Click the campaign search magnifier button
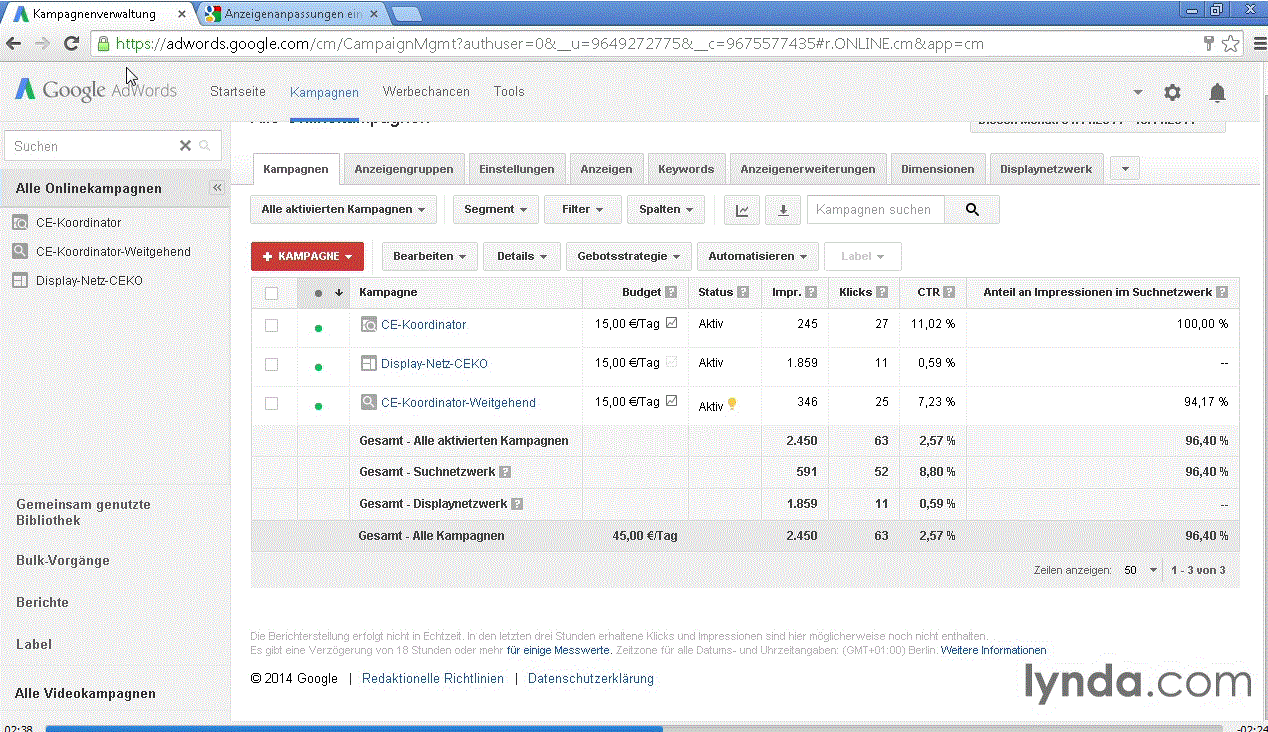The width and height of the screenshot is (1268, 732). [x=972, y=210]
